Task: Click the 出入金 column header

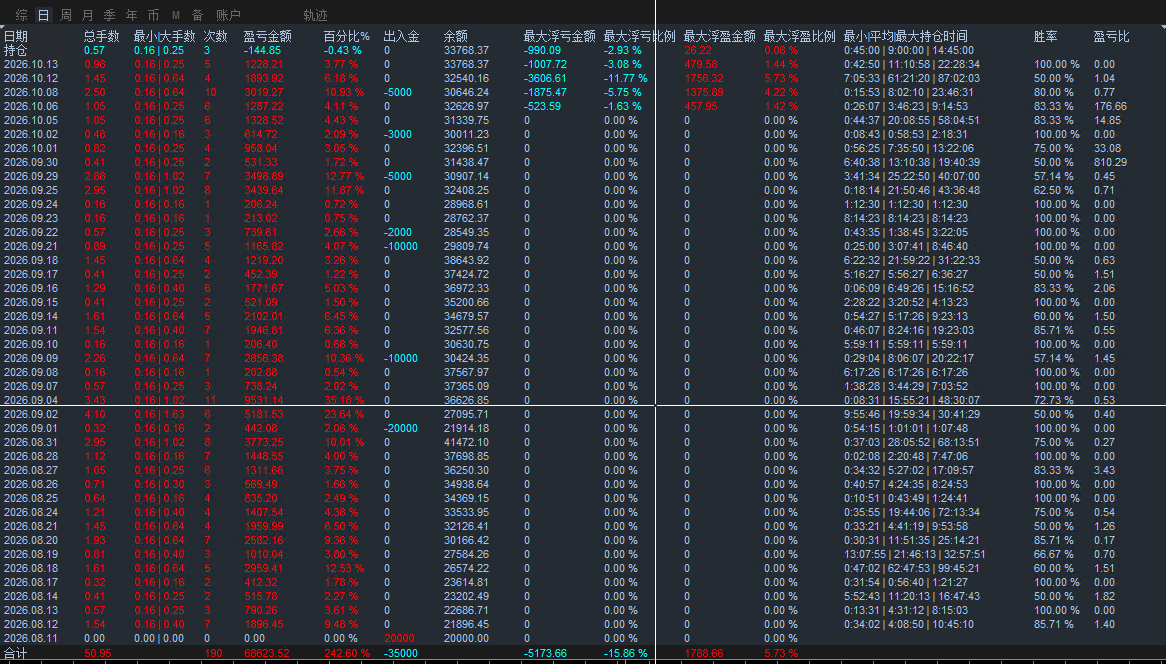Action: 402,36
